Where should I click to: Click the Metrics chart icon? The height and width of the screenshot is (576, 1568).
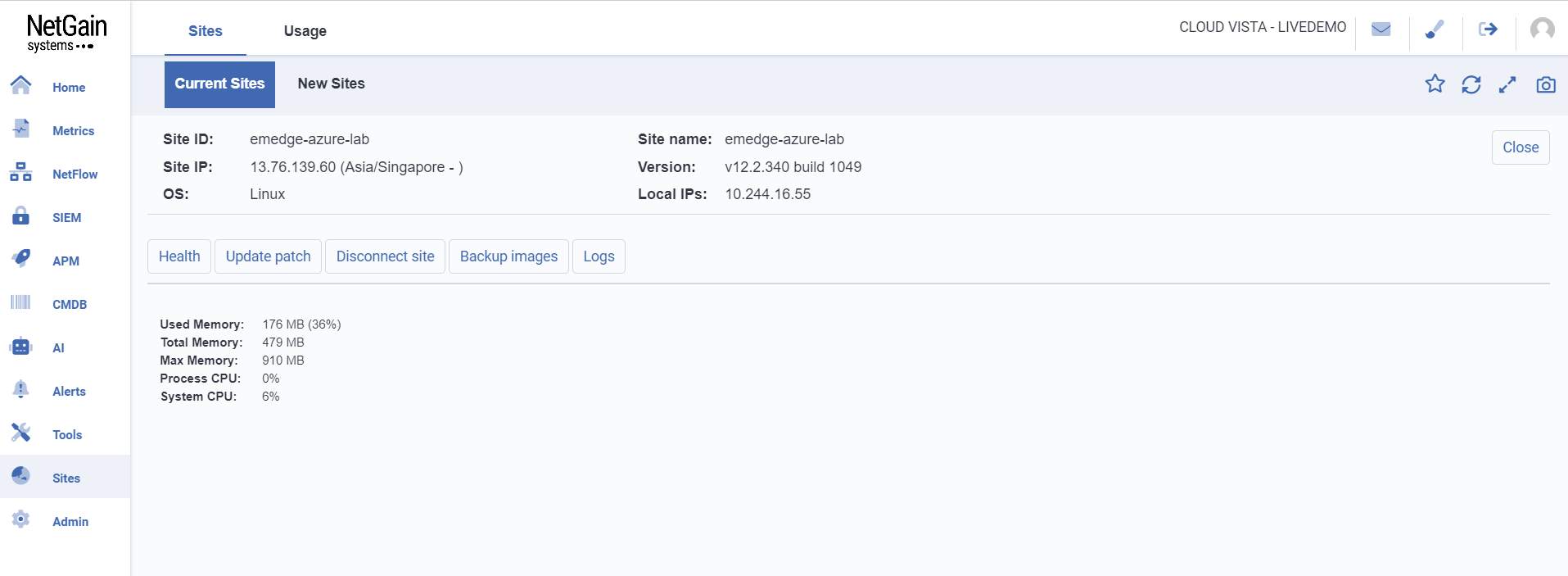coord(21,128)
